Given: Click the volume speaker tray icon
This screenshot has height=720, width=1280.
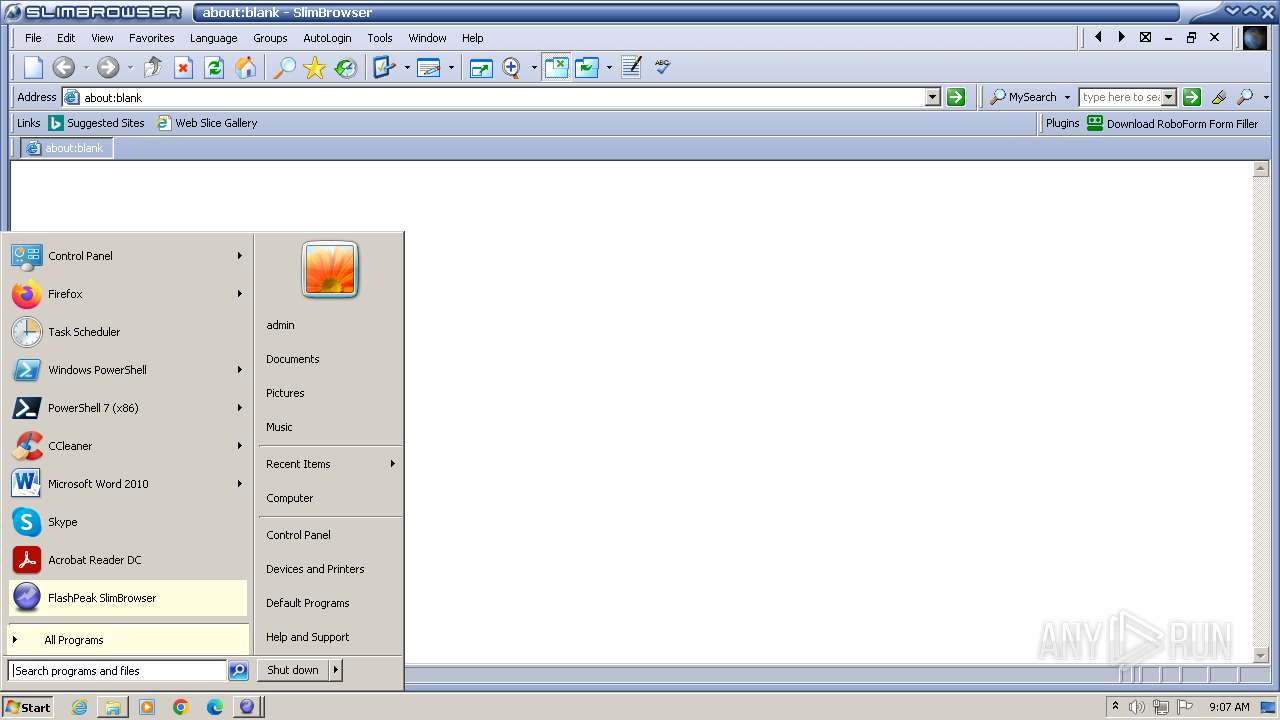Looking at the screenshot, I should pos(1137,707).
